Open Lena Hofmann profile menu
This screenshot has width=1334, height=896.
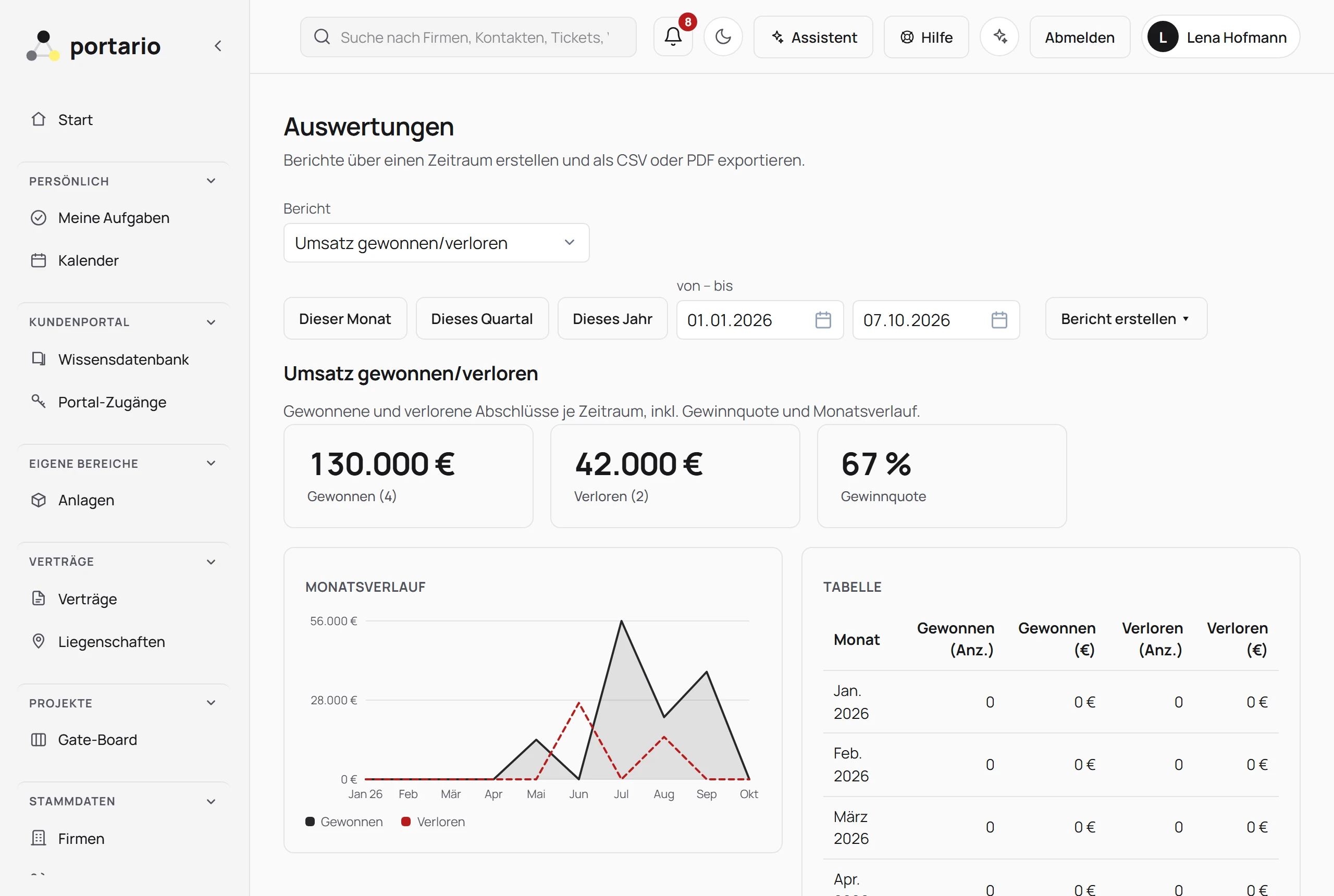[1220, 37]
